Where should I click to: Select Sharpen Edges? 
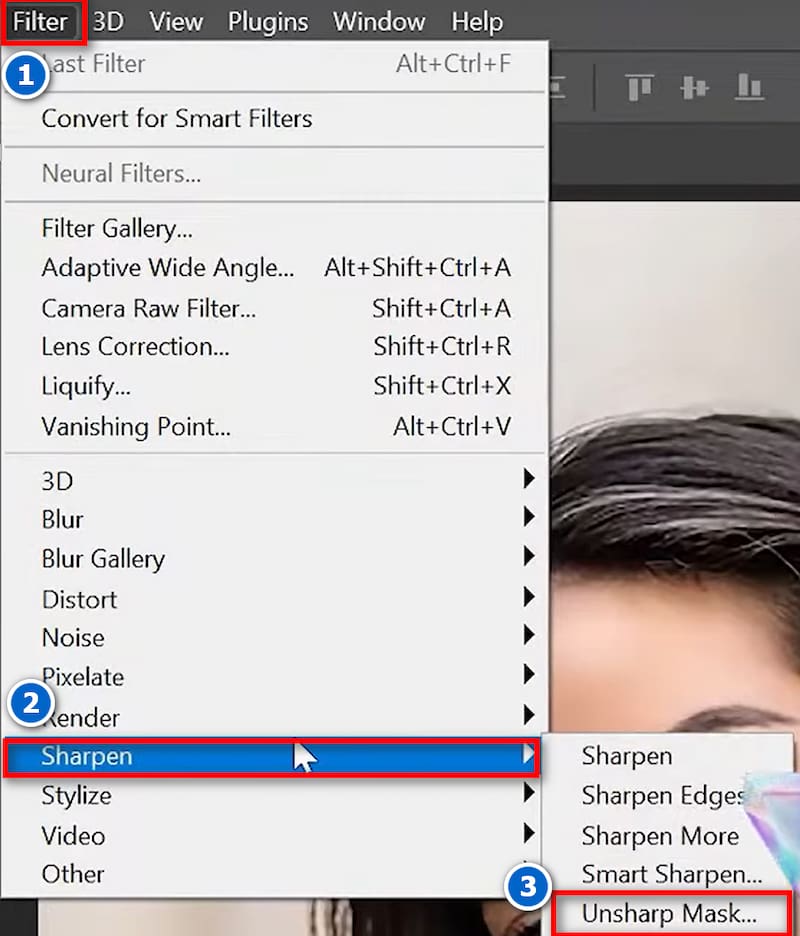pos(662,795)
